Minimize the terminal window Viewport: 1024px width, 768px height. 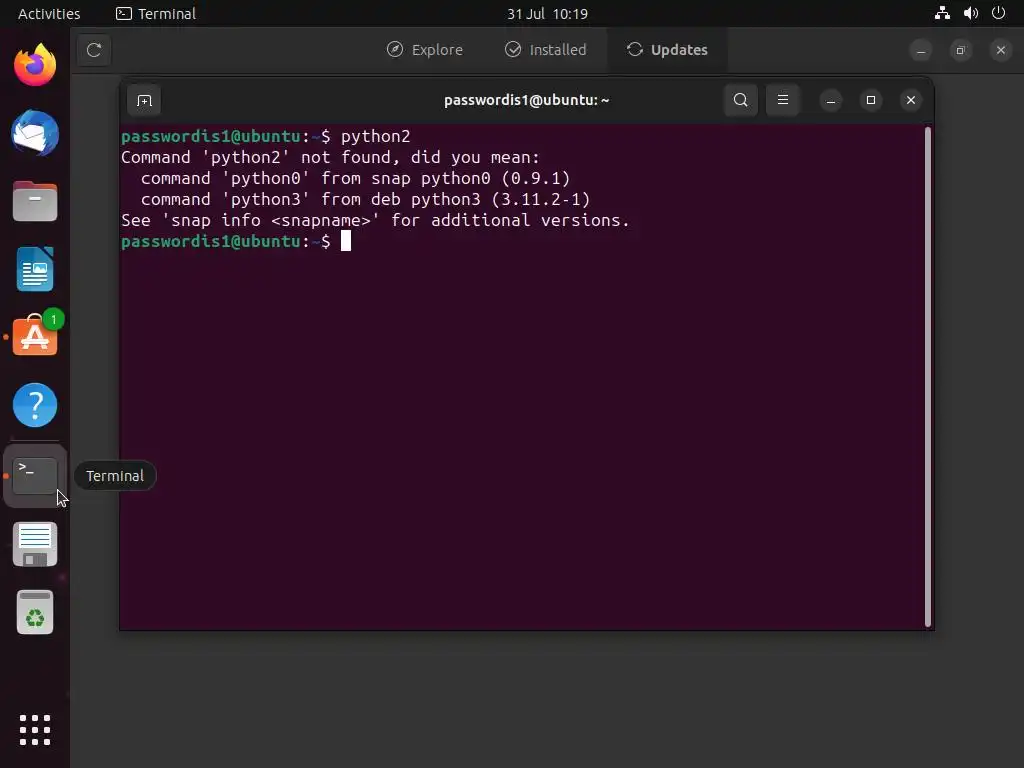click(x=831, y=101)
